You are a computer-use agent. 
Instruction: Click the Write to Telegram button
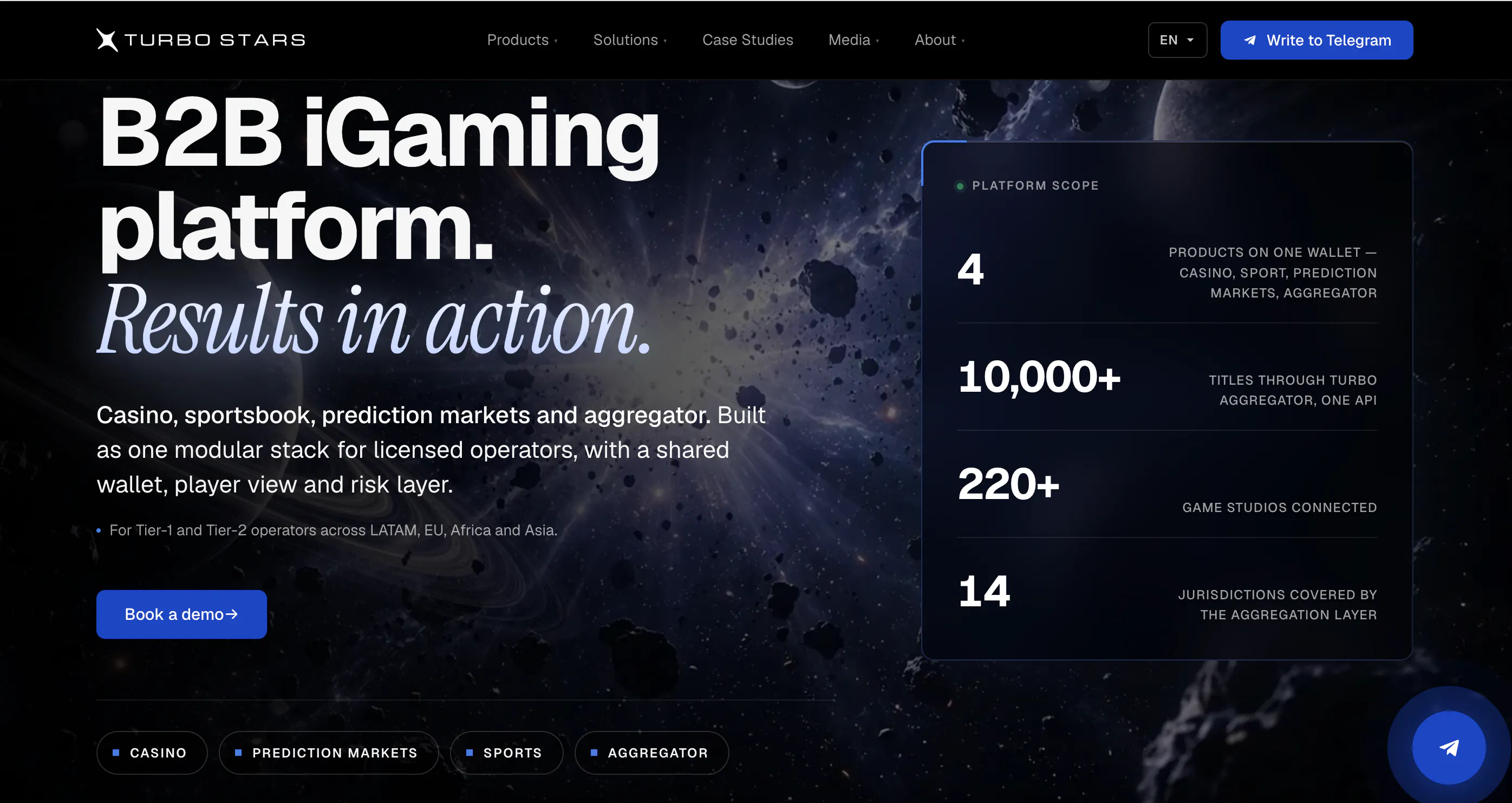1316,40
